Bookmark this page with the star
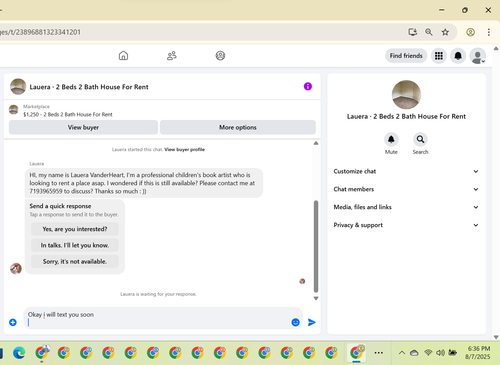This screenshot has width=500, height=365. pos(445,32)
